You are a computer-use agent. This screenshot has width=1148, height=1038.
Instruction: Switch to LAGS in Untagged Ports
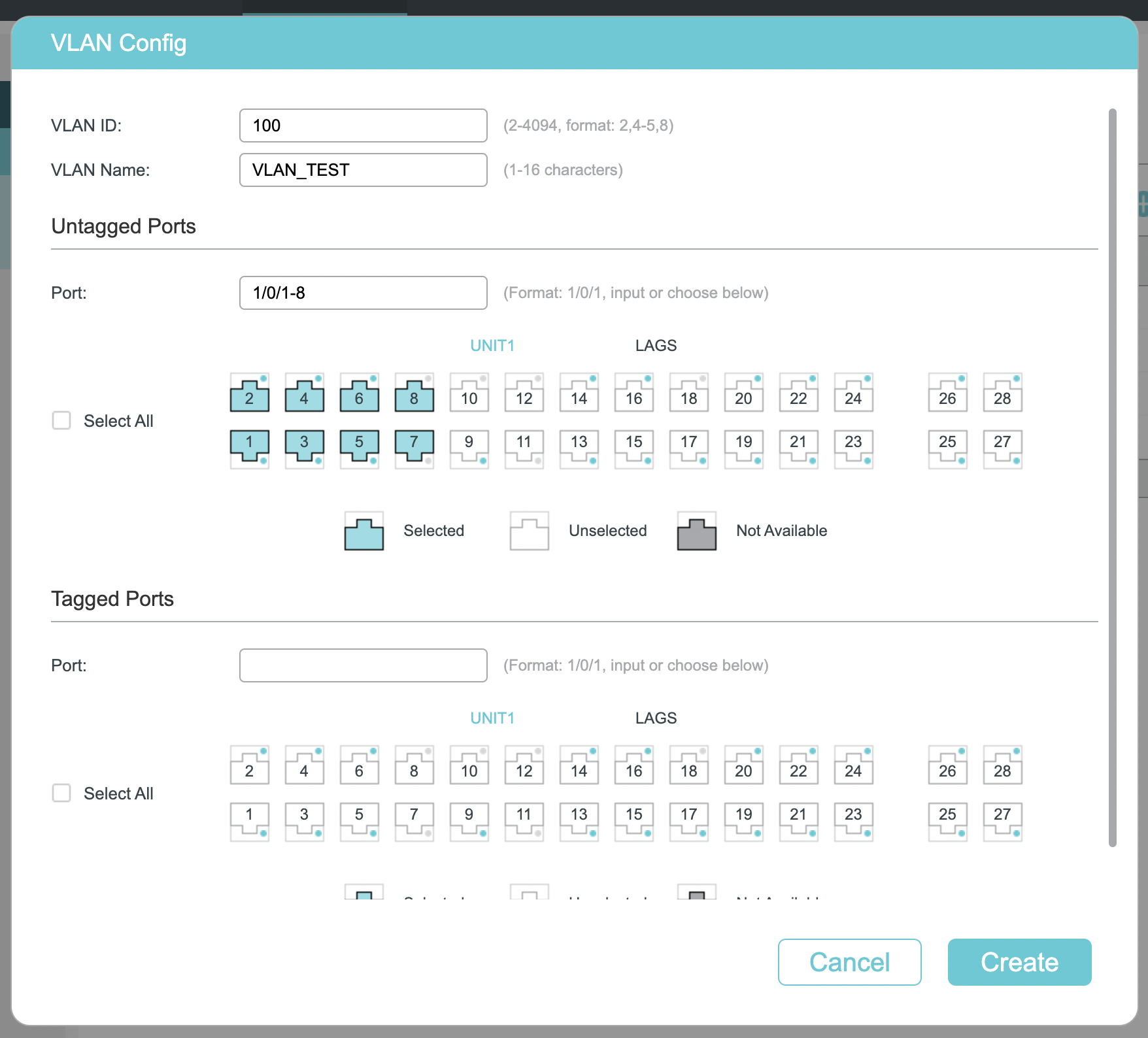[656, 346]
